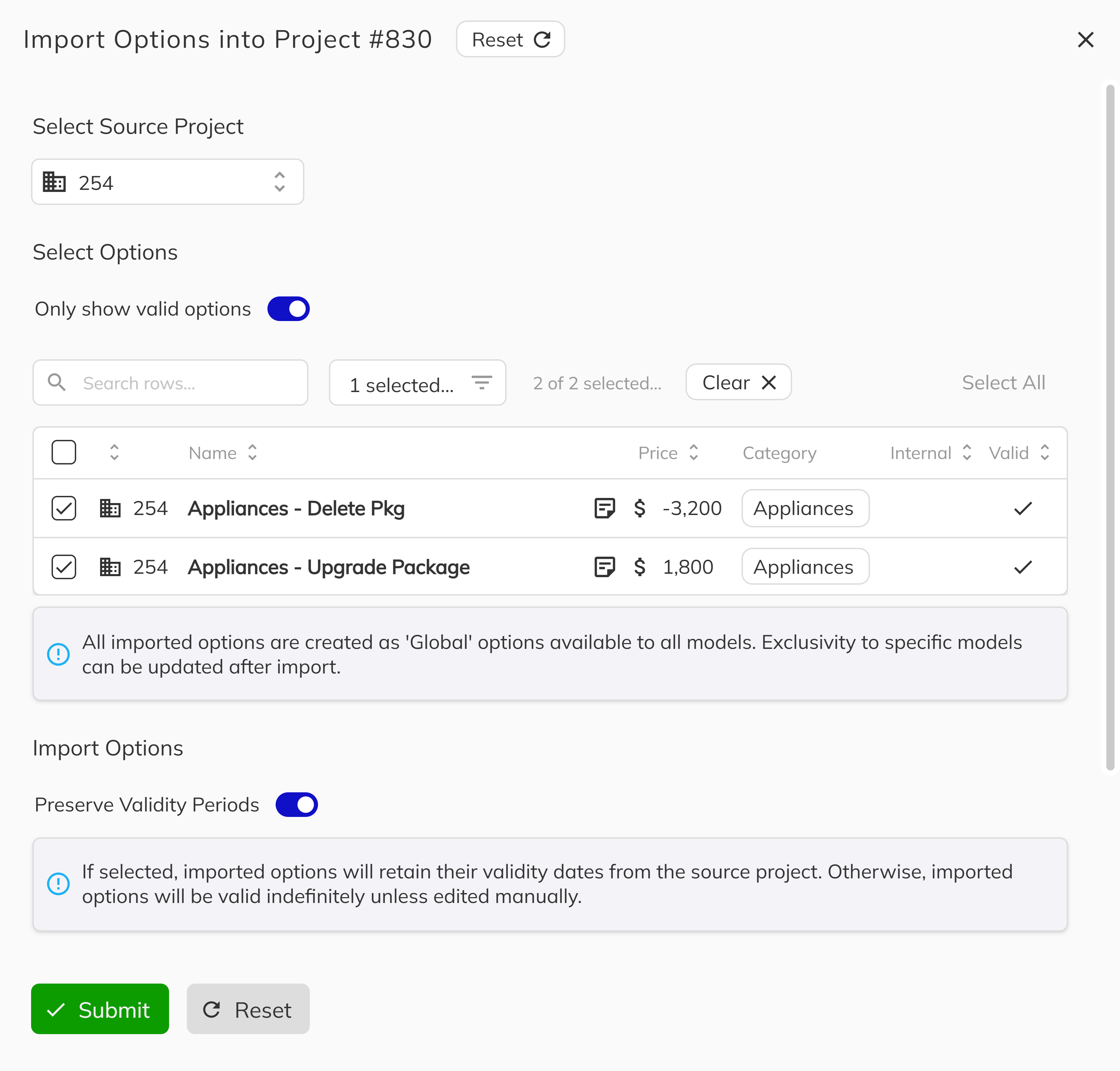Click the Select All link

click(x=1003, y=382)
